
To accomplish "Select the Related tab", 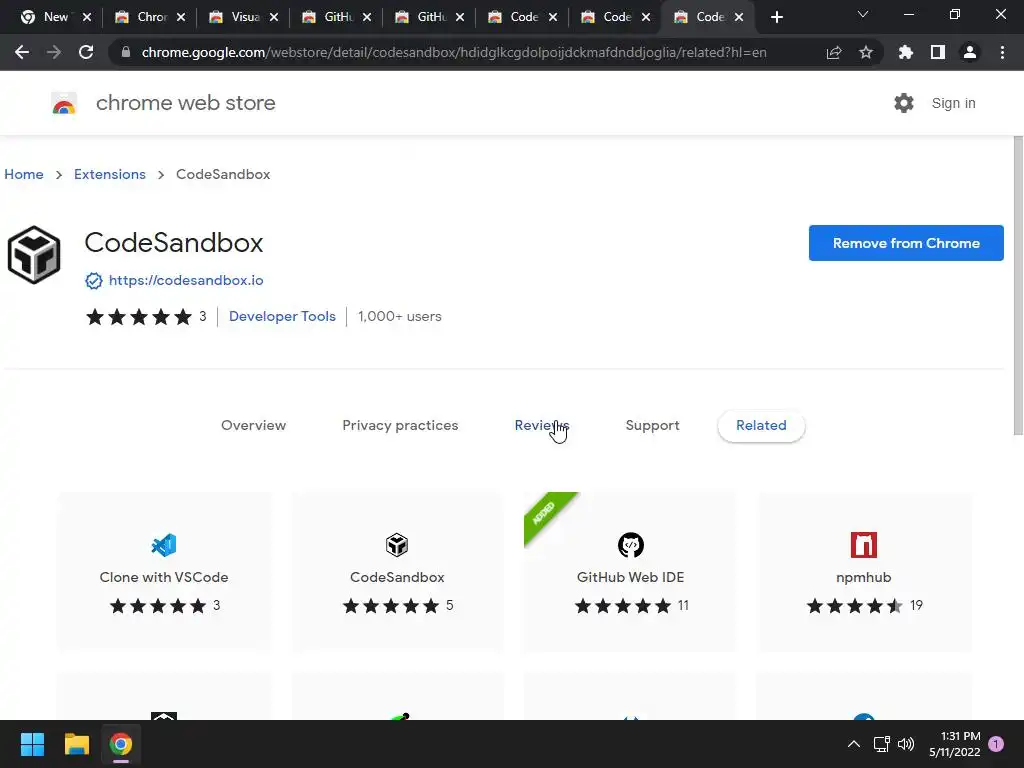I will (x=761, y=425).
